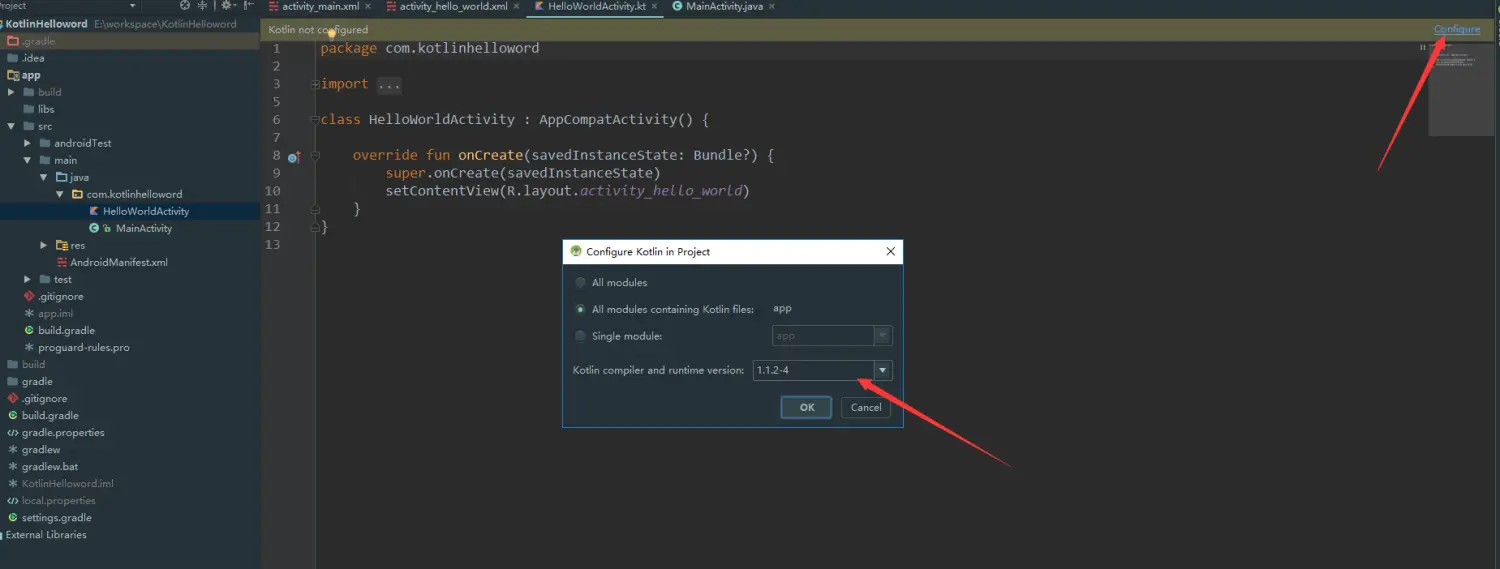Select the Single module radio button
This screenshot has width=1500, height=569.
tap(581, 336)
